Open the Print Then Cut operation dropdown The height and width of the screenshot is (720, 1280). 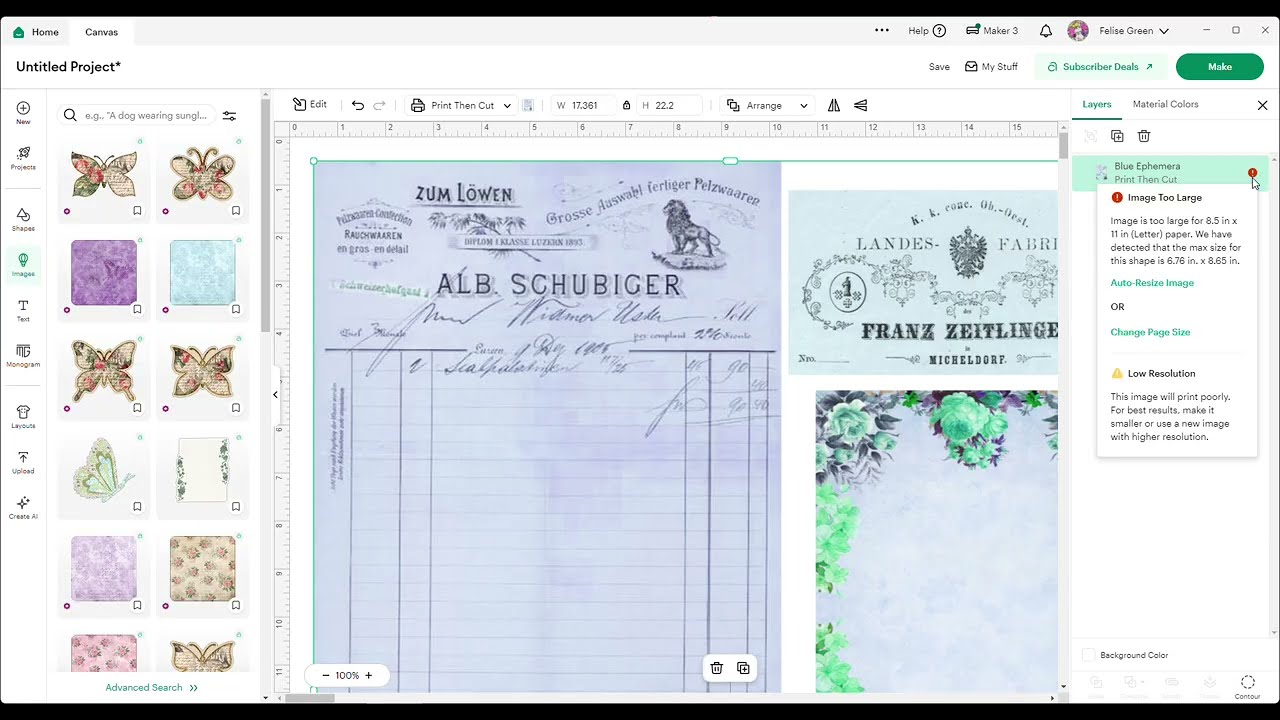coord(461,105)
